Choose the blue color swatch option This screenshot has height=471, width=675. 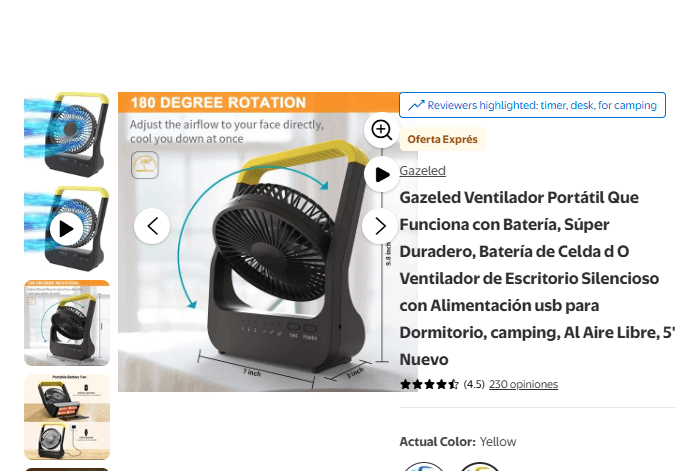click(x=424, y=467)
